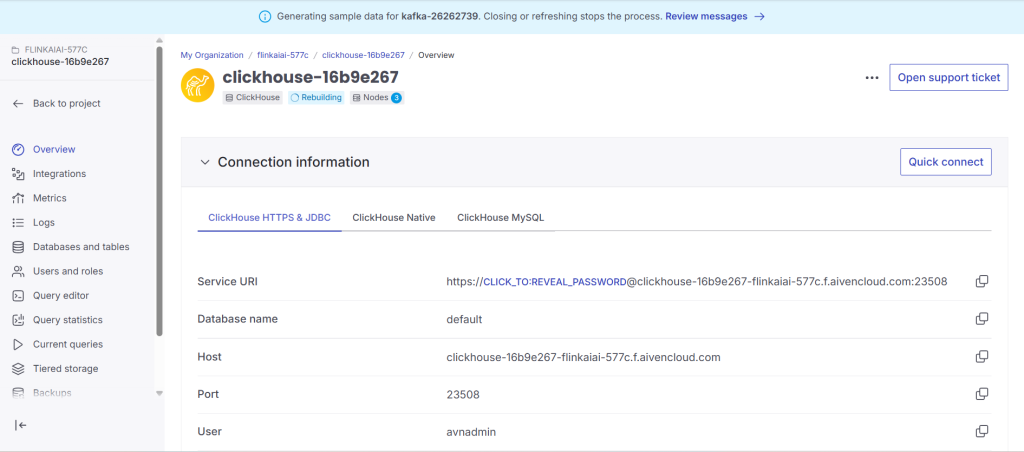This screenshot has height=452, width=1024.
Task: Switch to ClickHouse MySQL tab
Action: 500,217
